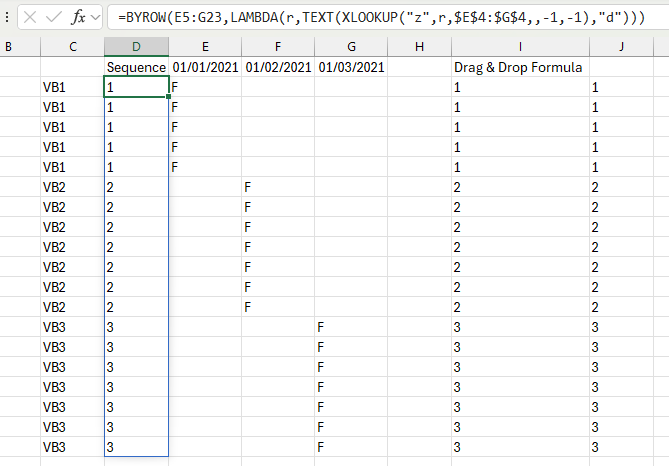Click column J value 2 in last VB2 row
The height and width of the screenshot is (466, 669).
[x=621, y=307]
